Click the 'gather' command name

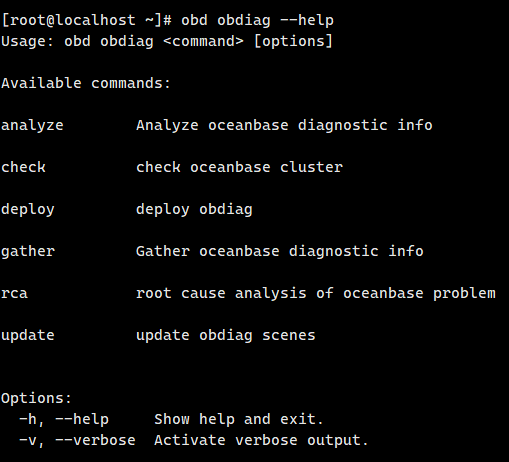pyautogui.click(x=28, y=252)
